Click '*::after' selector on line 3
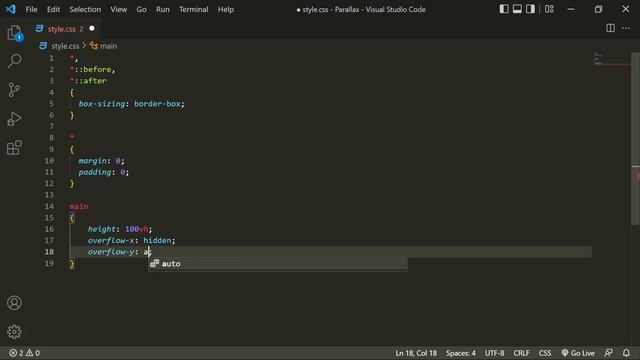640x360 pixels. tap(88, 81)
